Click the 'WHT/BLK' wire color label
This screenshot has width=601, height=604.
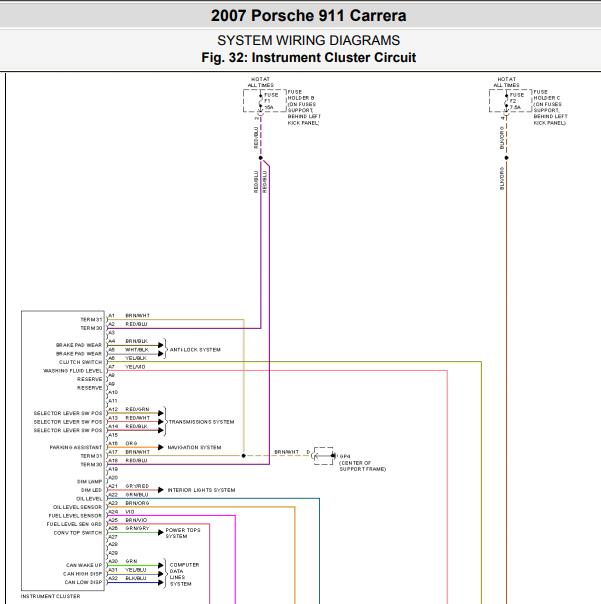coord(137,350)
